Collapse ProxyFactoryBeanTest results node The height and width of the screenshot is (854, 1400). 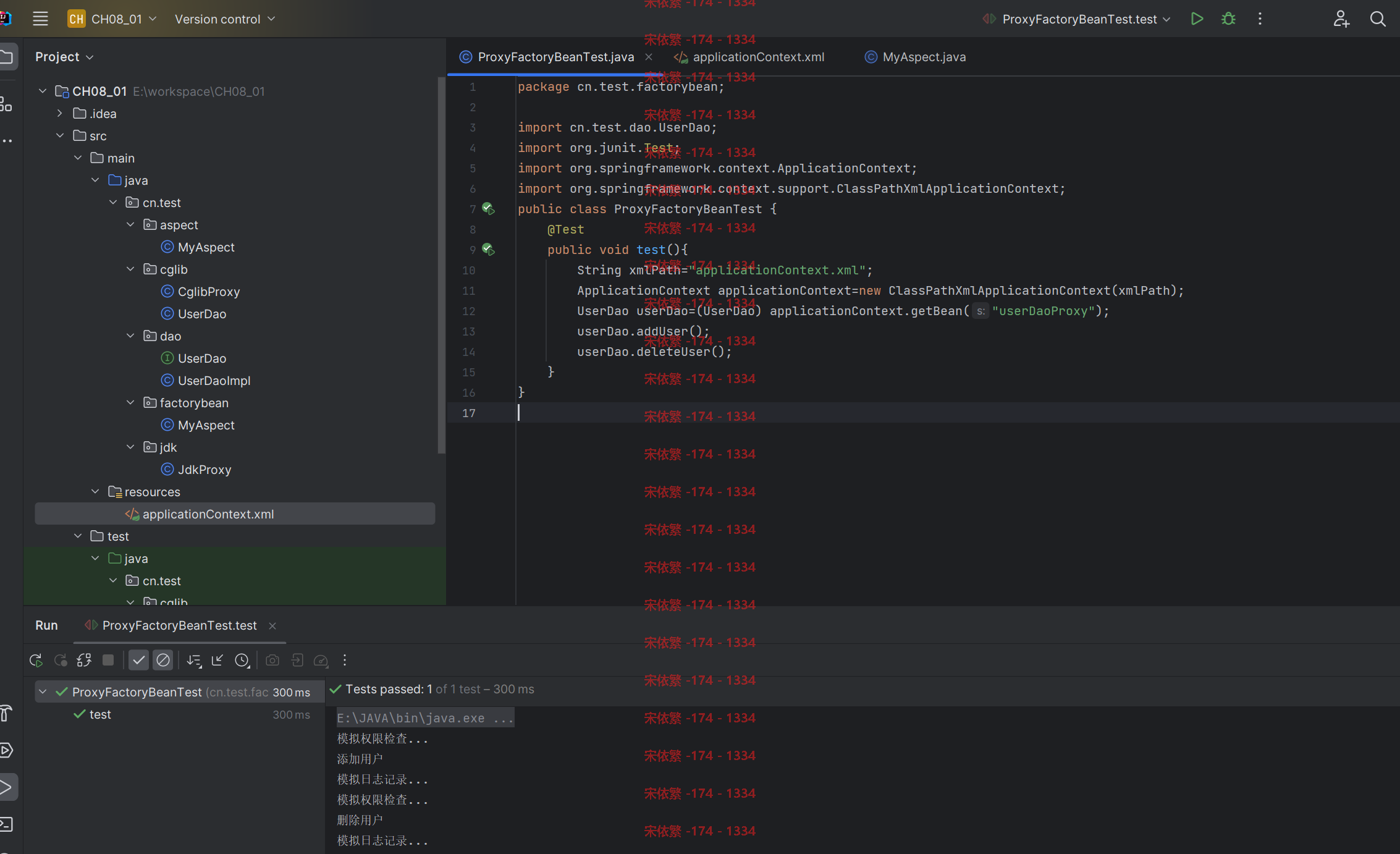click(x=43, y=692)
